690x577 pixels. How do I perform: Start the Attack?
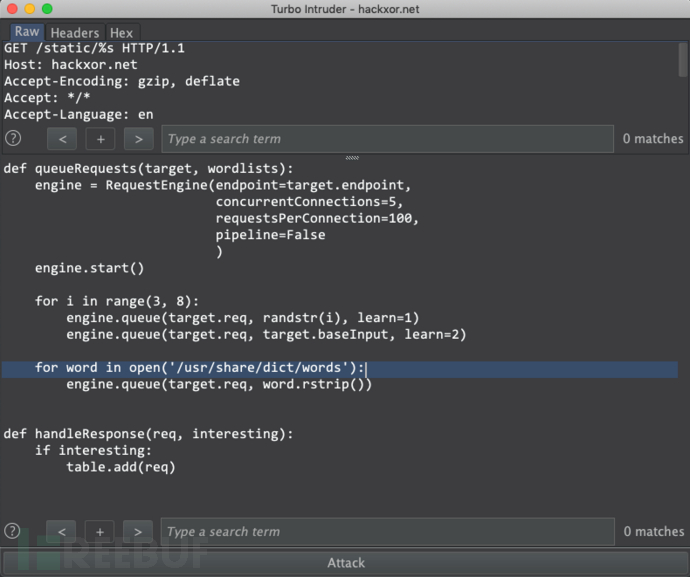point(345,563)
